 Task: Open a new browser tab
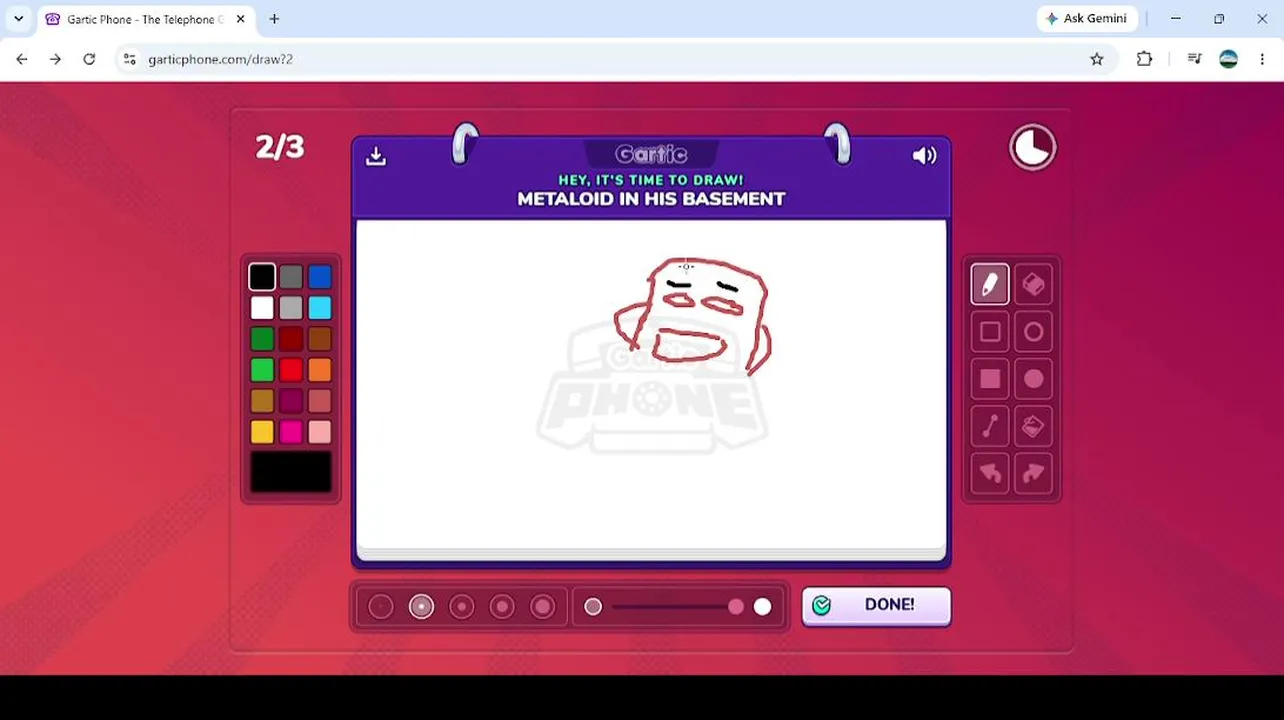pyautogui.click(x=274, y=19)
